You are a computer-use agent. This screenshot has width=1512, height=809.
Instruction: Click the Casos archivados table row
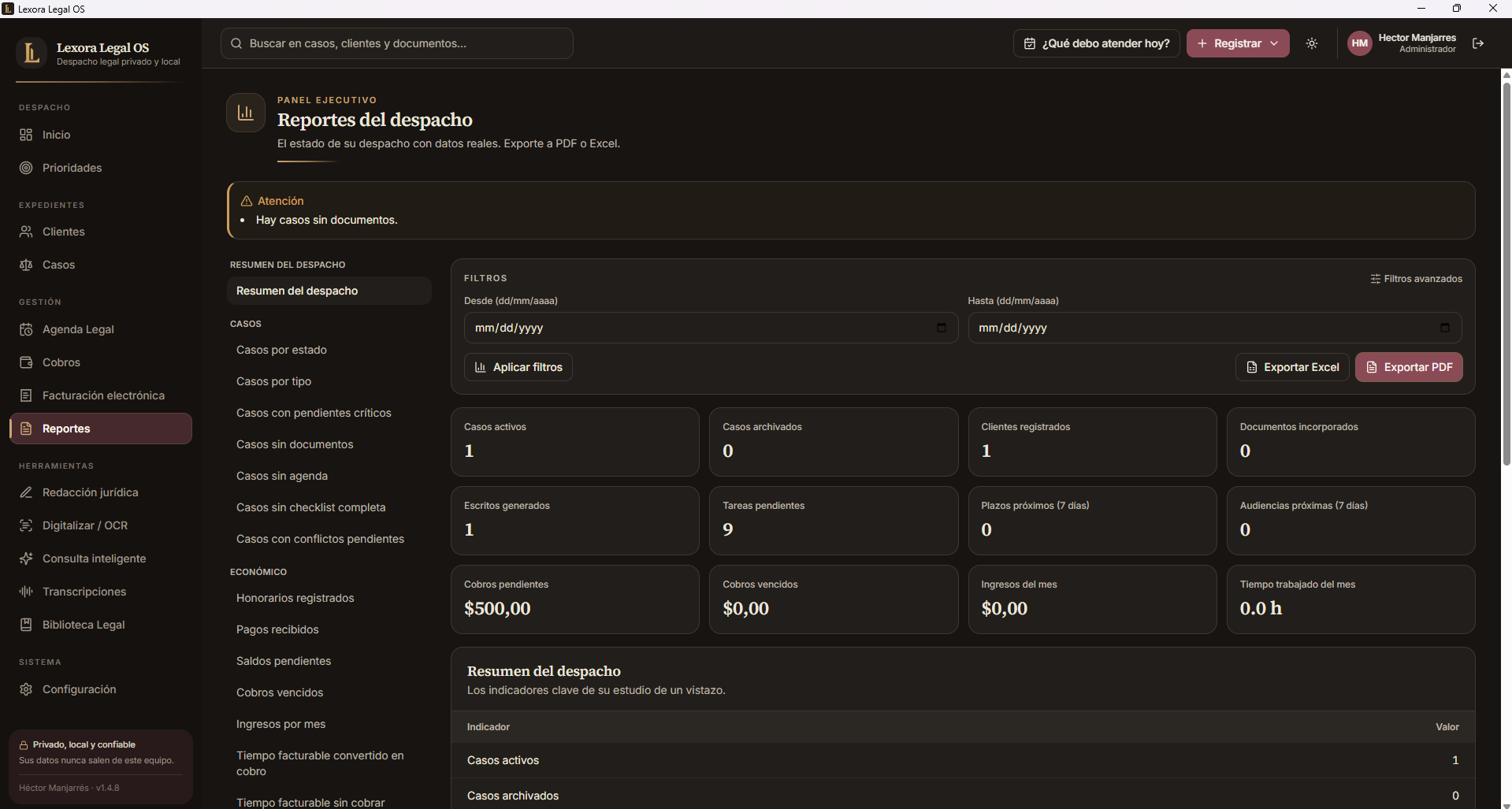(x=963, y=794)
